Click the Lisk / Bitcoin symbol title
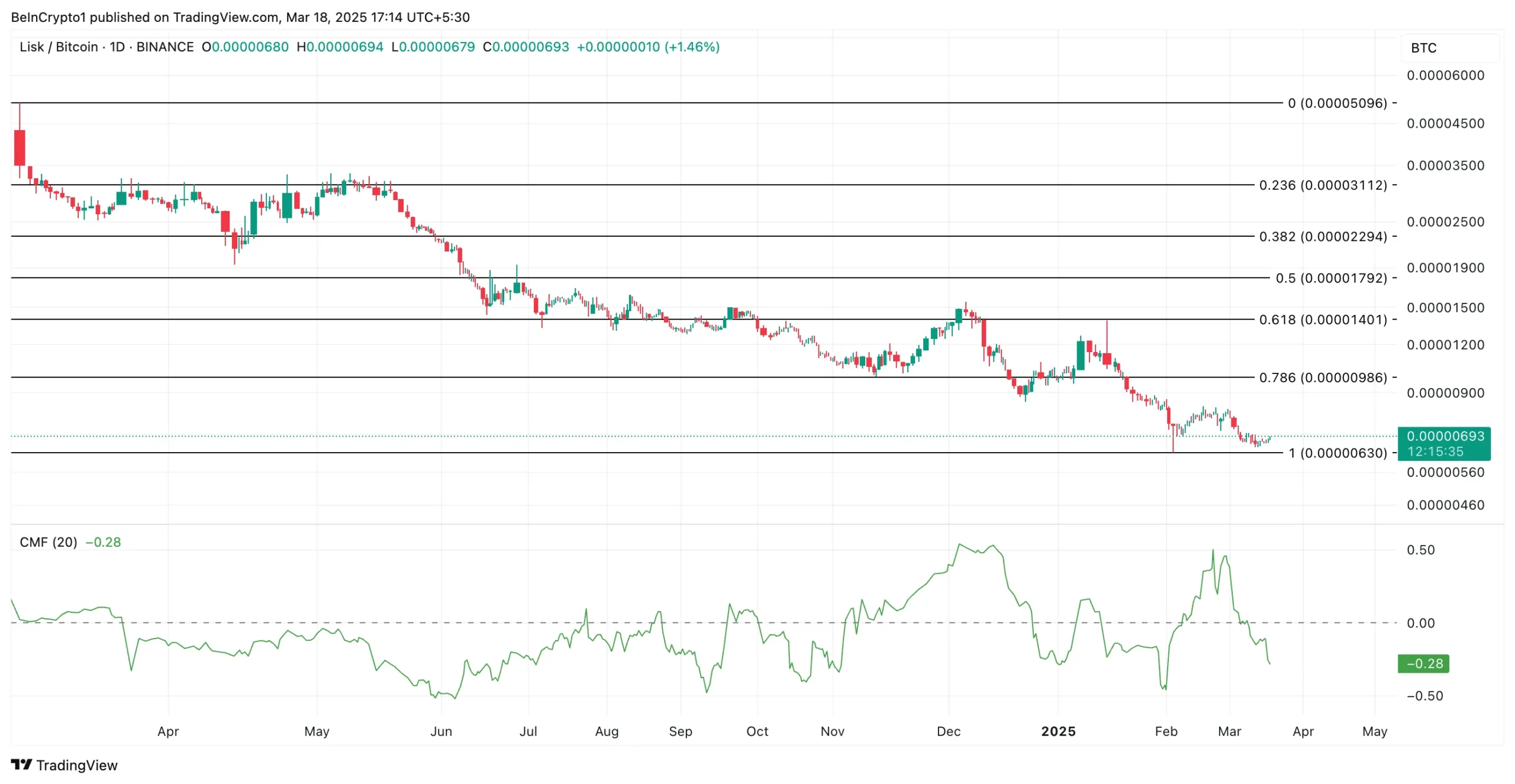 (x=59, y=47)
